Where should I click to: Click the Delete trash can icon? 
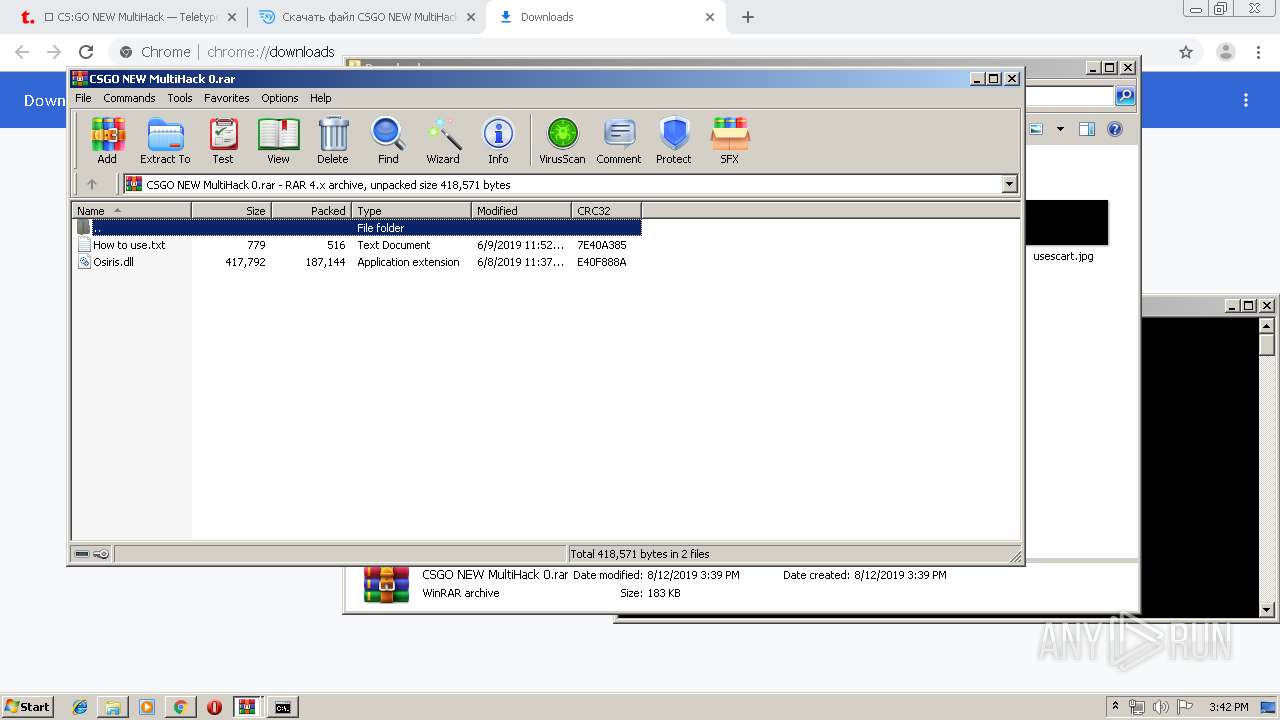(333, 140)
